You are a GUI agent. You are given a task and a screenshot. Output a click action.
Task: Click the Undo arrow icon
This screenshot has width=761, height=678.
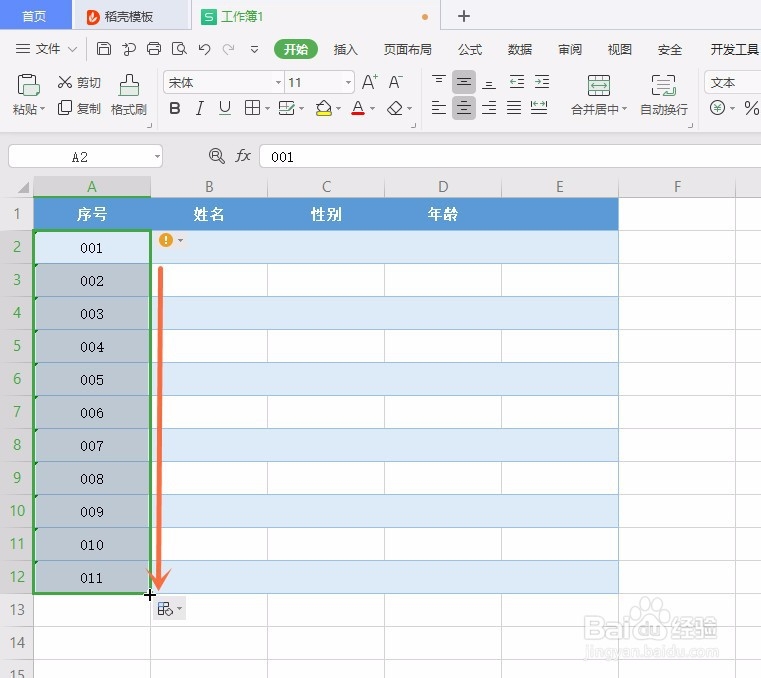coord(204,49)
